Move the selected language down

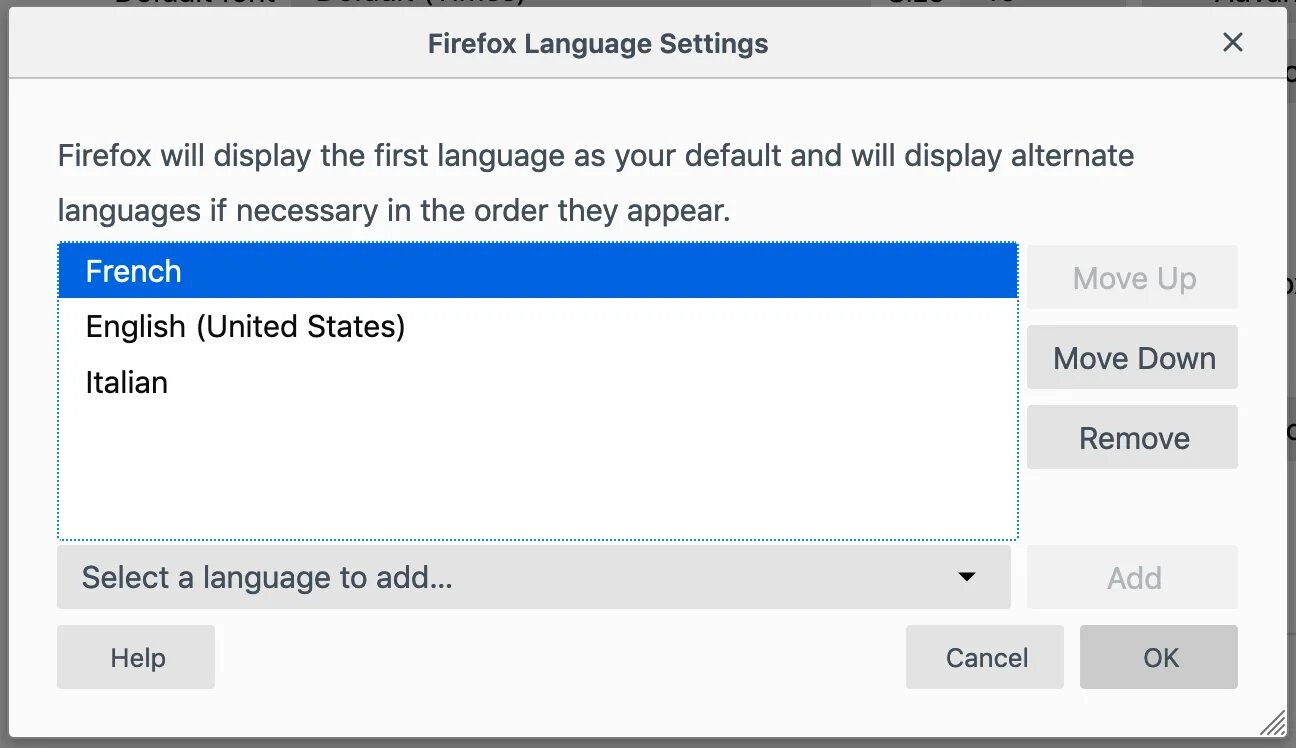[1132, 358]
